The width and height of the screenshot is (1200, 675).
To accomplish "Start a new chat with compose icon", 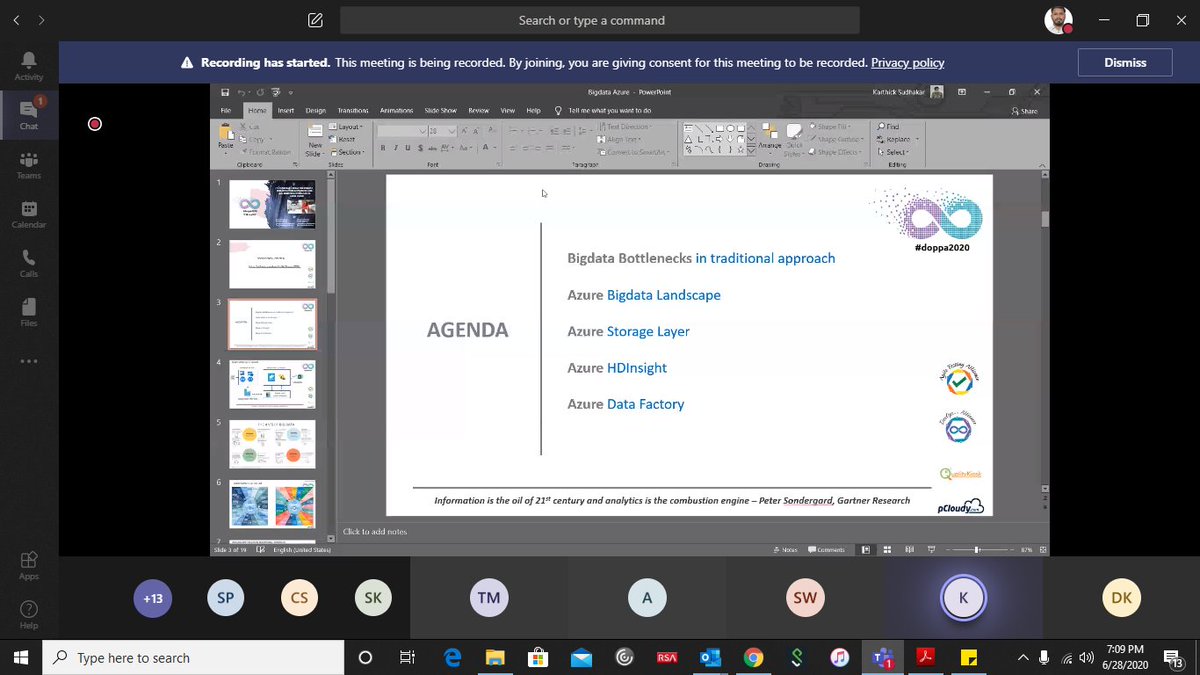I will [x=315, y=20].
